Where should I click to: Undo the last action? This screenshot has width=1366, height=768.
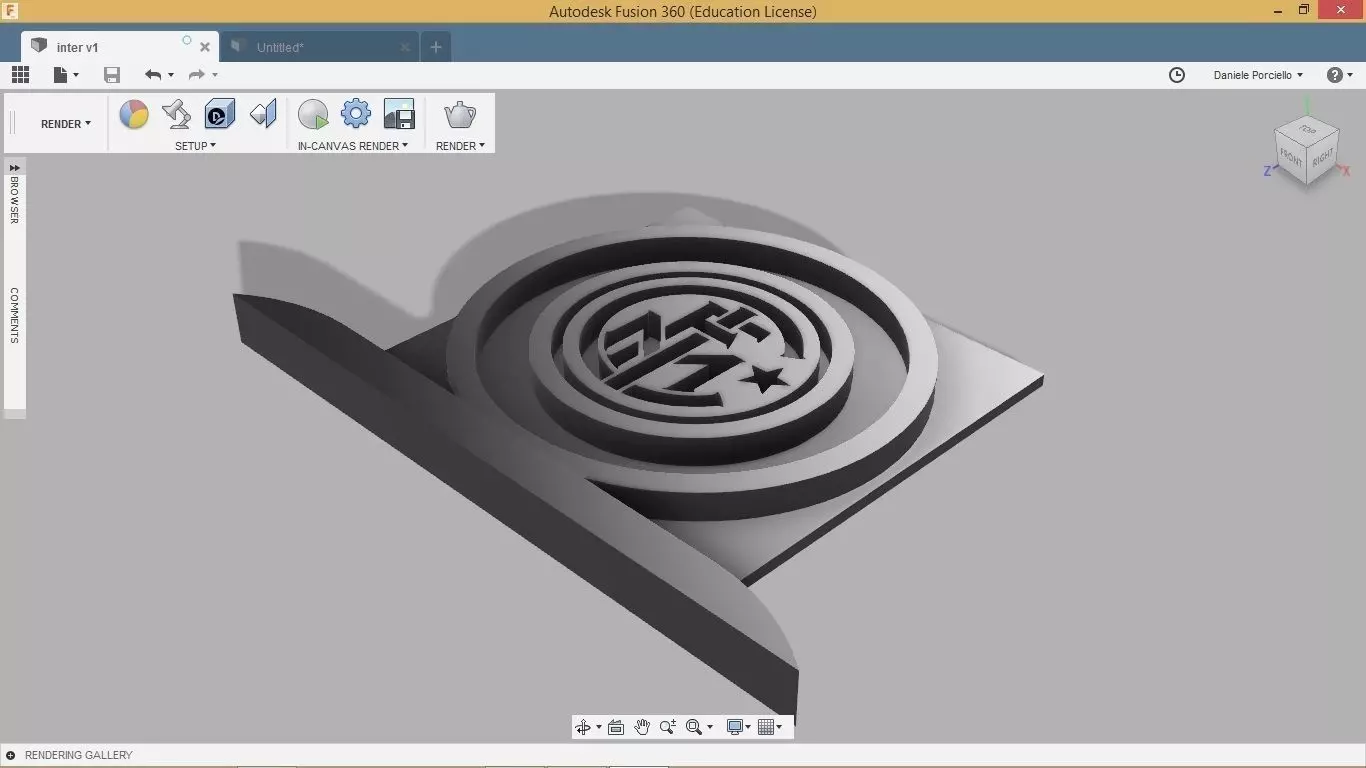coord(152,75)
